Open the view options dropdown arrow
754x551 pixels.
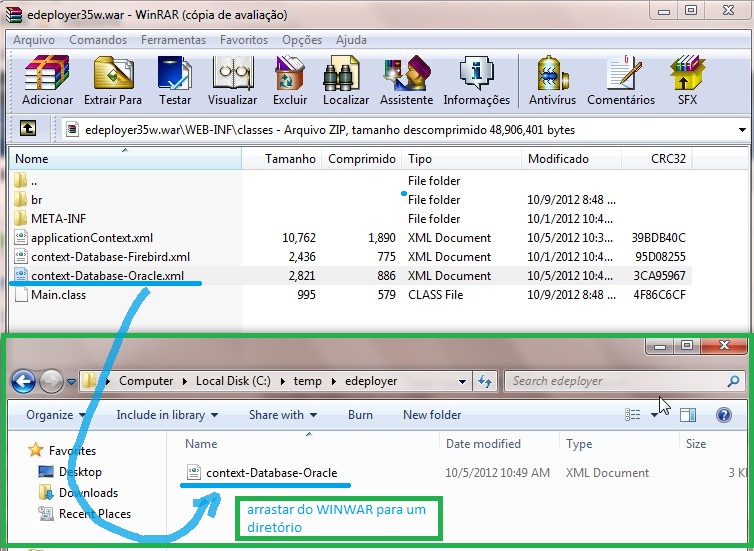[x=654, y=415]
